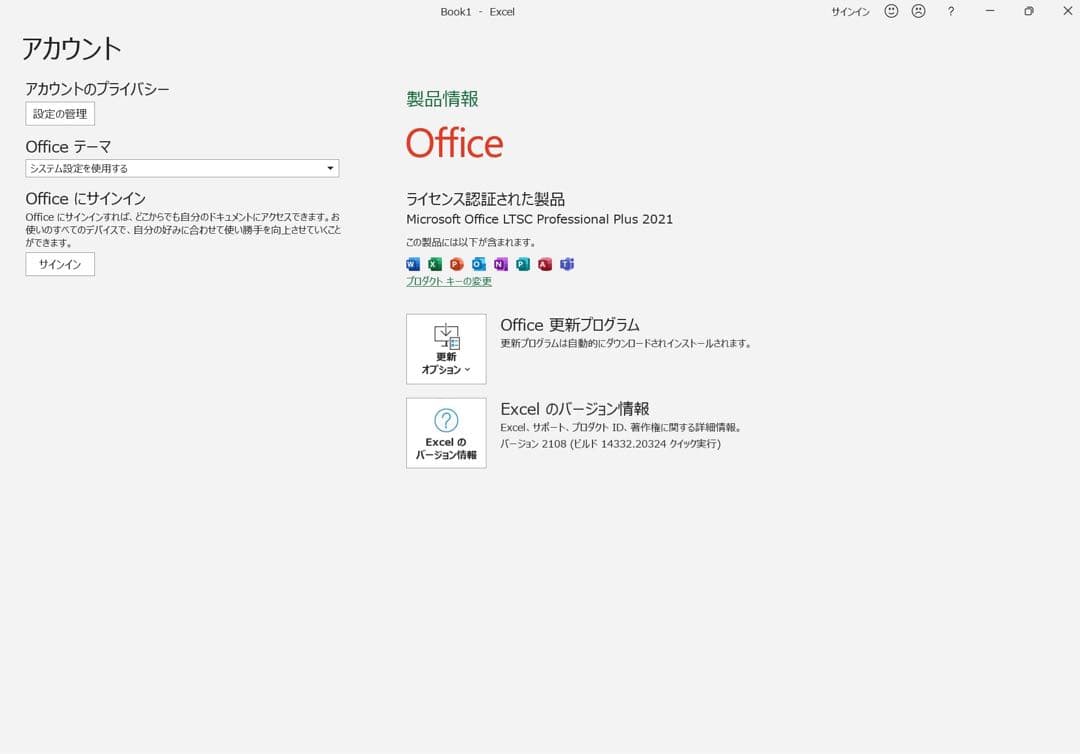This screenshot has width=1080, height=754.
Task: Click the Teams product icon
Action: click(566, 264)
